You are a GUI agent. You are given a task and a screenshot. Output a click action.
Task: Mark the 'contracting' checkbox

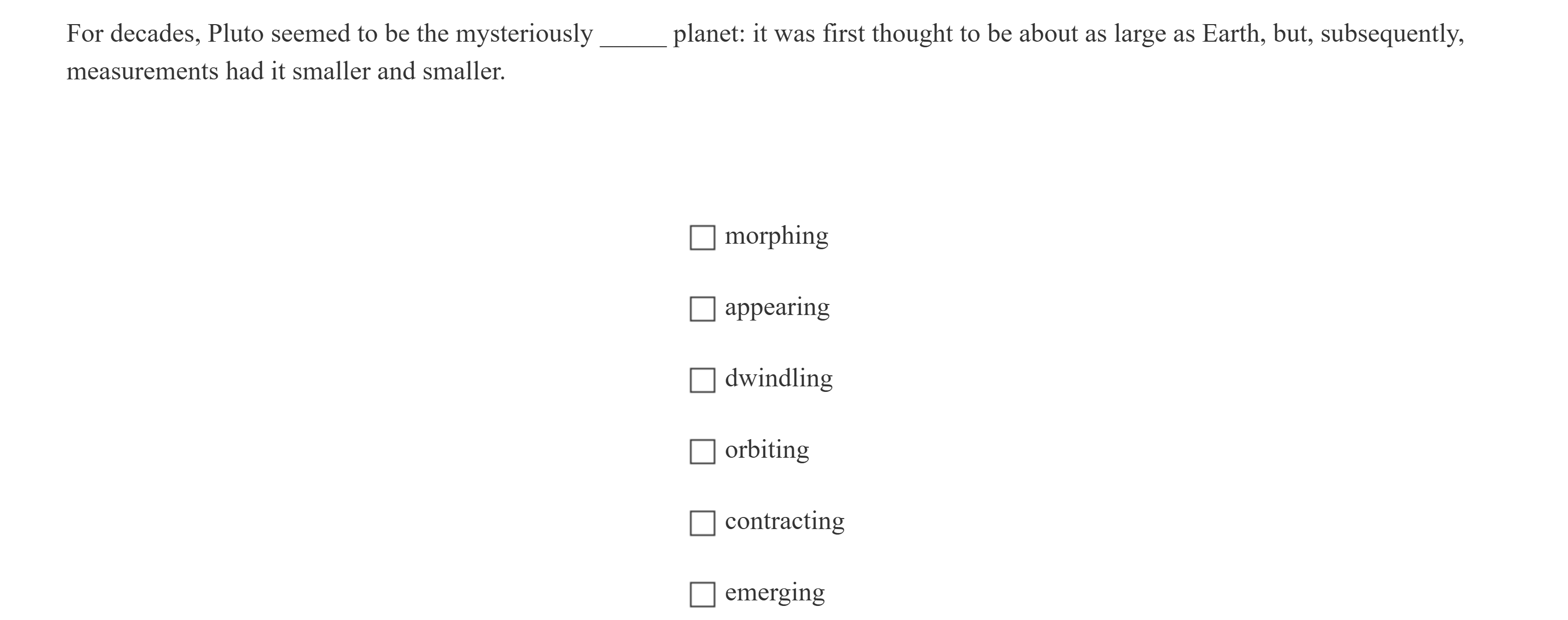[x=702, y=523]
